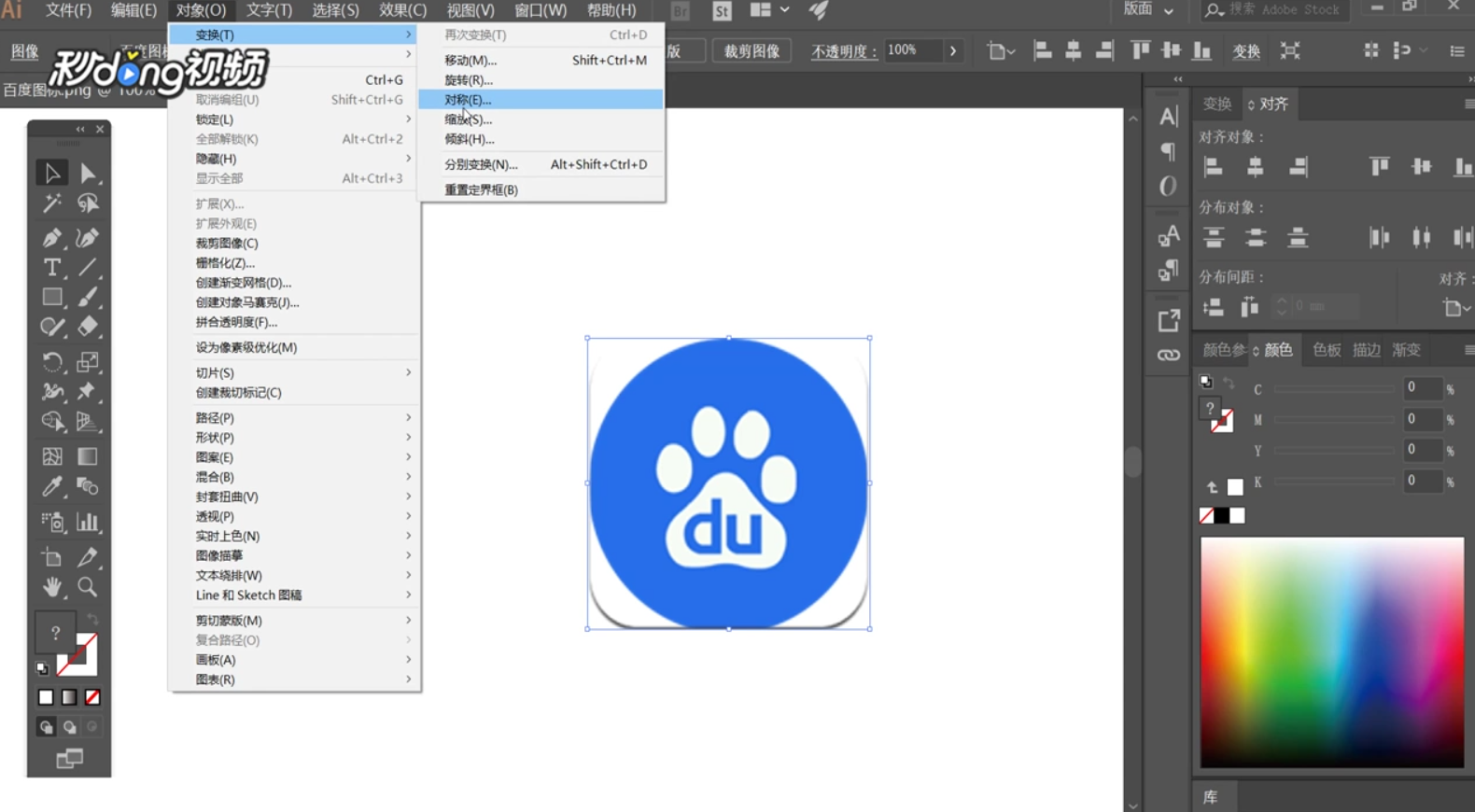
Task: Select the Pen tool
Action: [52, 237]
